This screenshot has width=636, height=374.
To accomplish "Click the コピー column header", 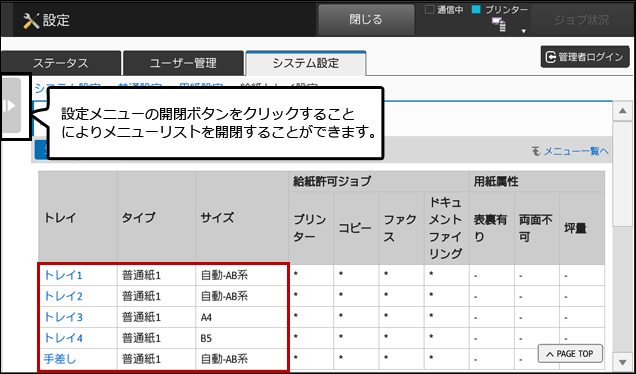I will pos(355,228).
